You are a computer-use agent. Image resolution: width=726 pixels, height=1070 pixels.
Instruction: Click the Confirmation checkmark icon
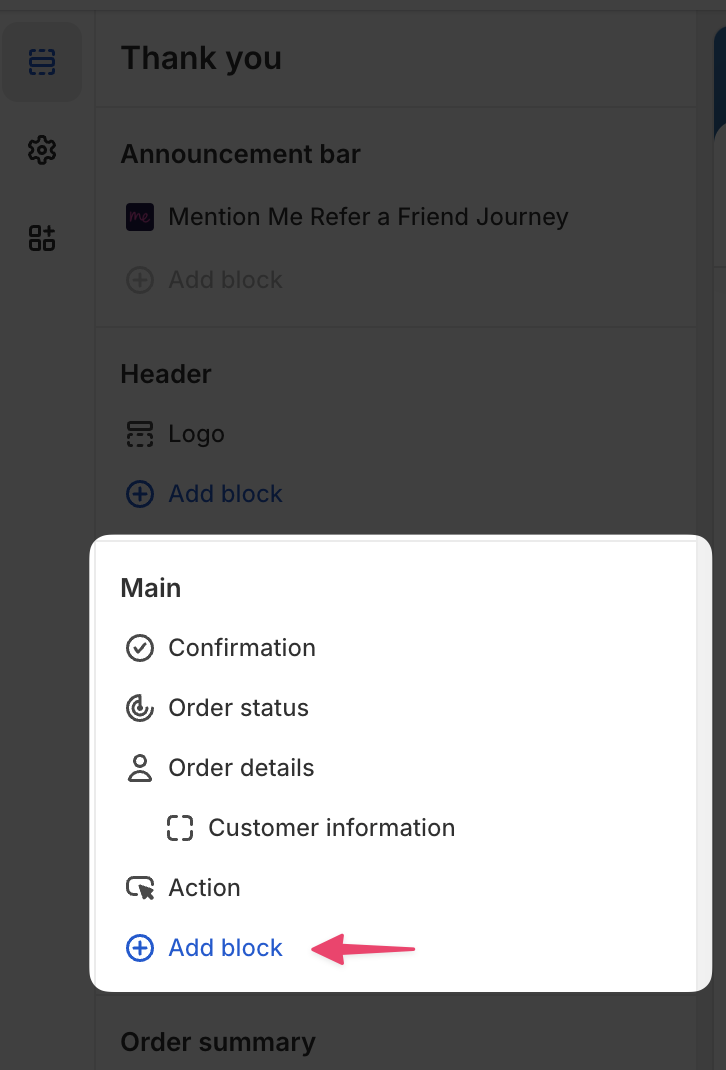pos(140,648)
